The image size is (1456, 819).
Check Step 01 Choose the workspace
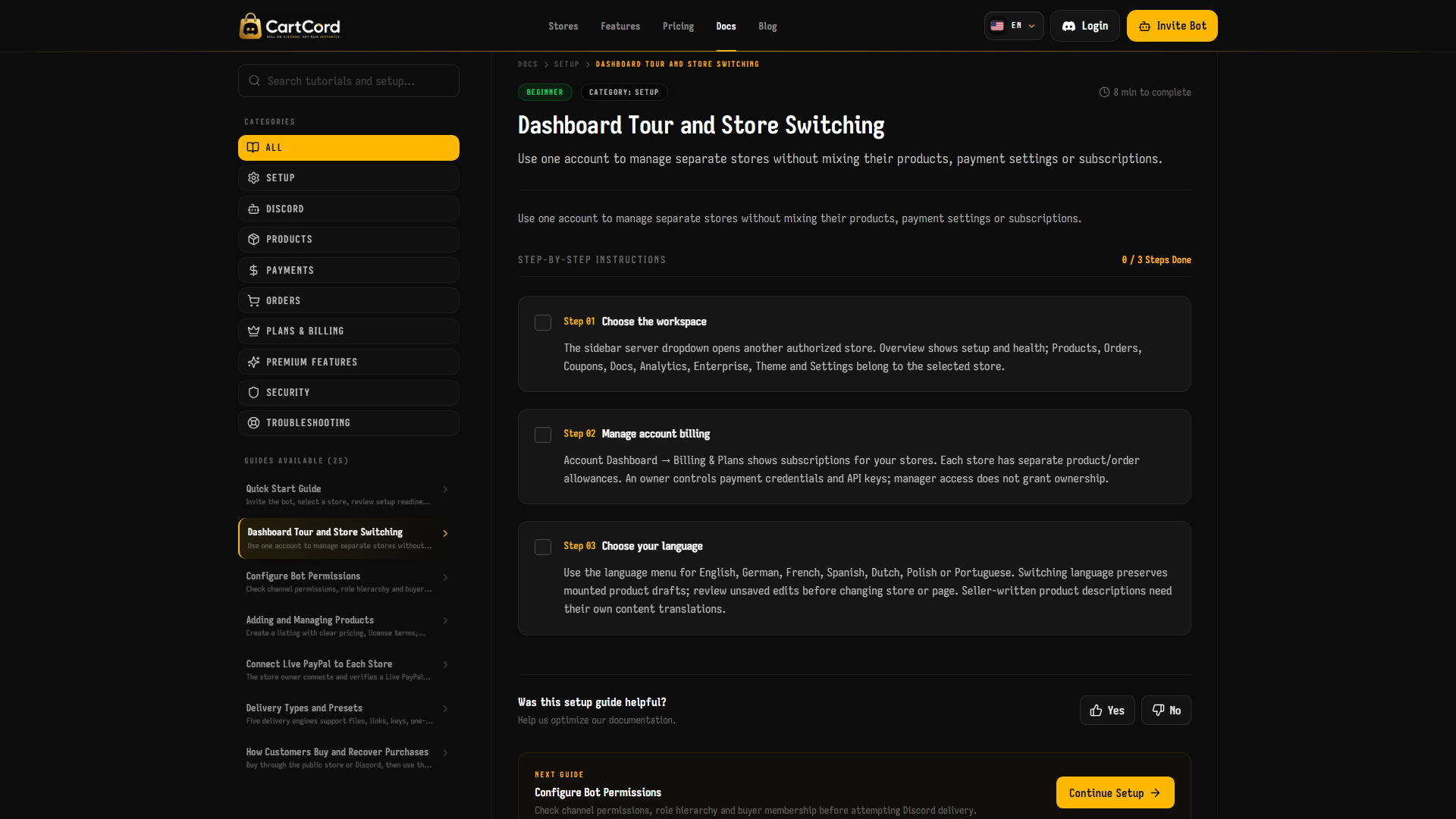point(543,323)
